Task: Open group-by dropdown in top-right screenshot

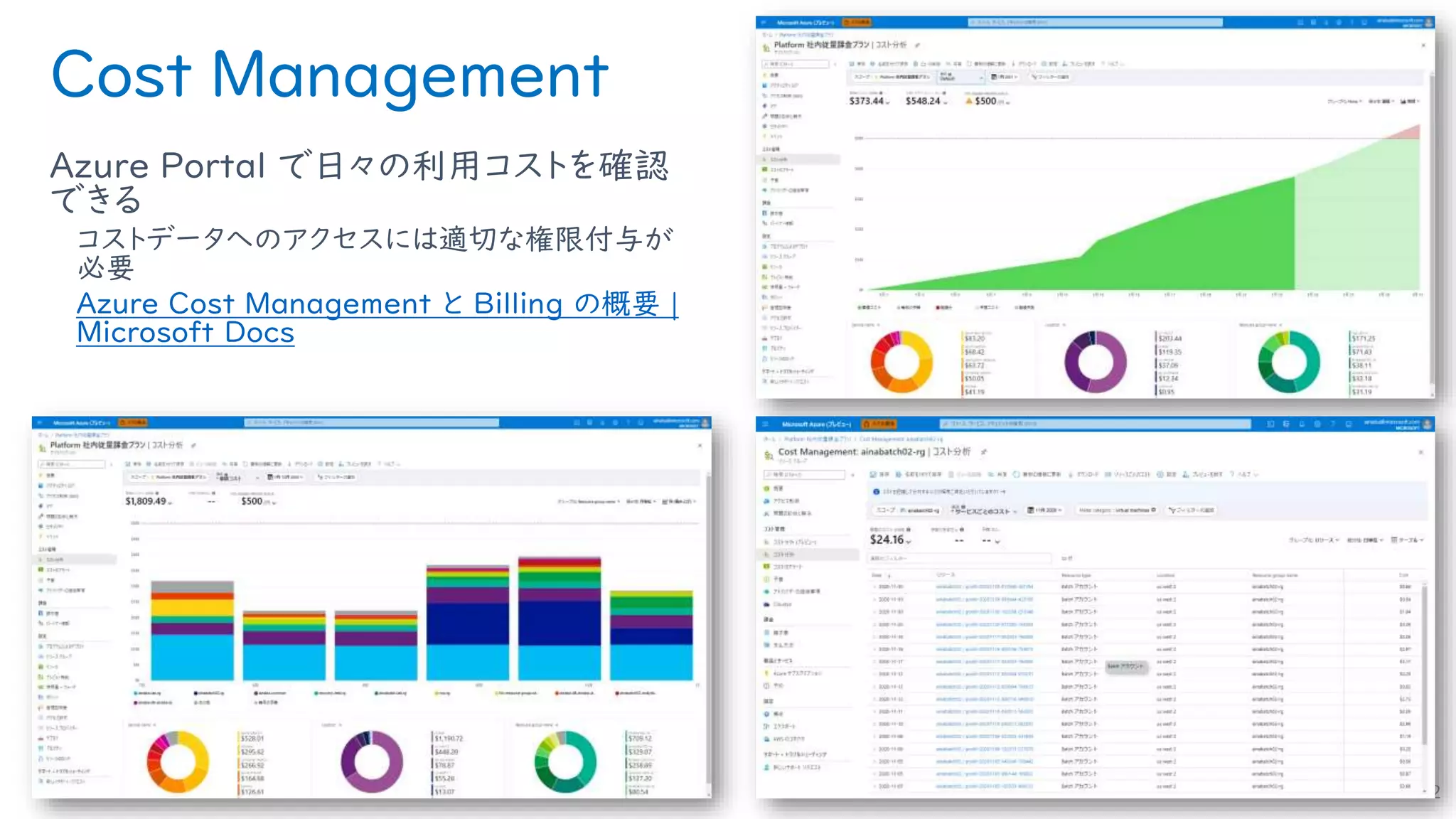Action: pyautogui.click(x=1344, y=102)
